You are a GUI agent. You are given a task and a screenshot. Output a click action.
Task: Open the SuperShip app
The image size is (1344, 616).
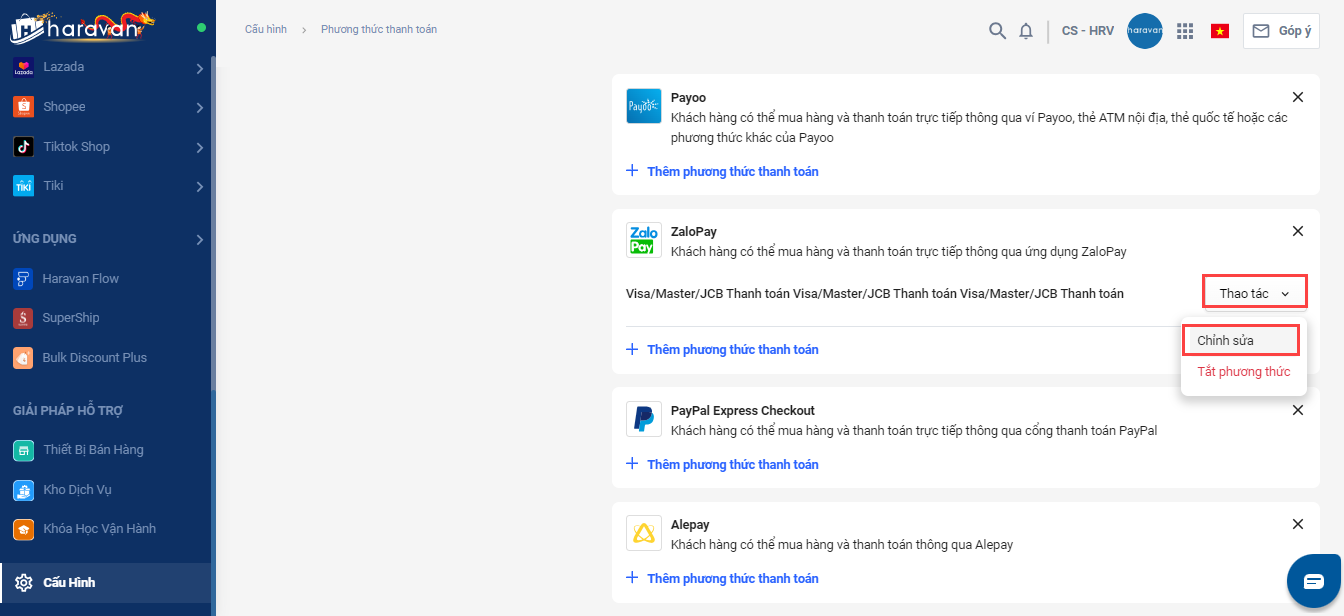[70, 318]
